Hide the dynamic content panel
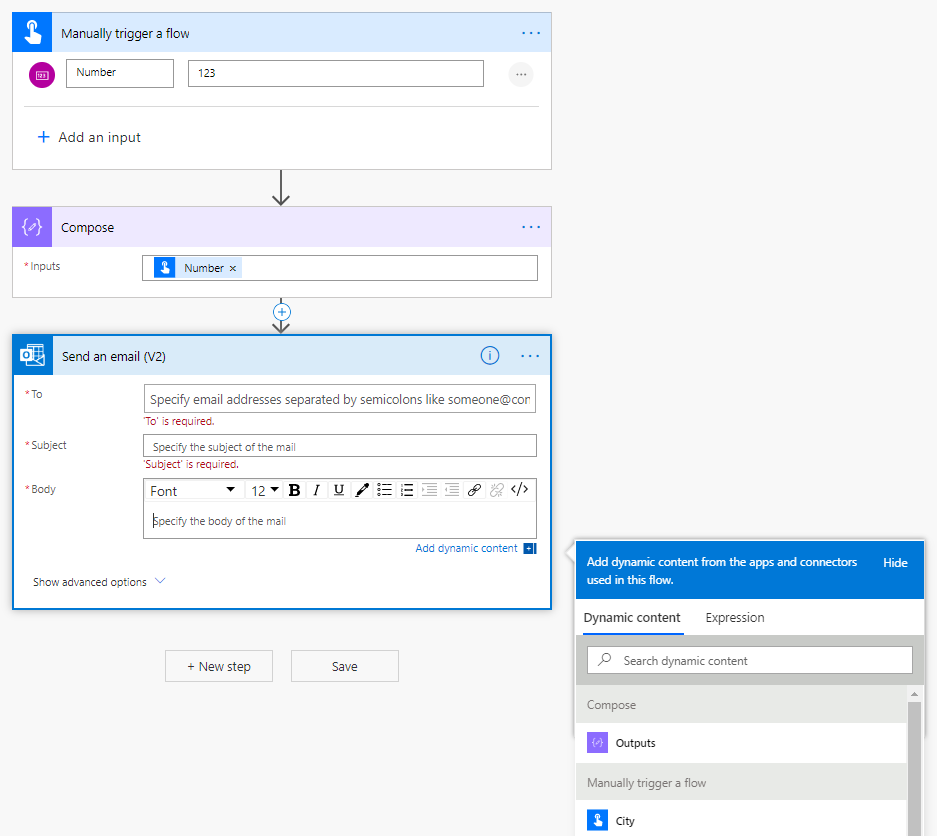937x836 pixels. [x=895, y=562]
